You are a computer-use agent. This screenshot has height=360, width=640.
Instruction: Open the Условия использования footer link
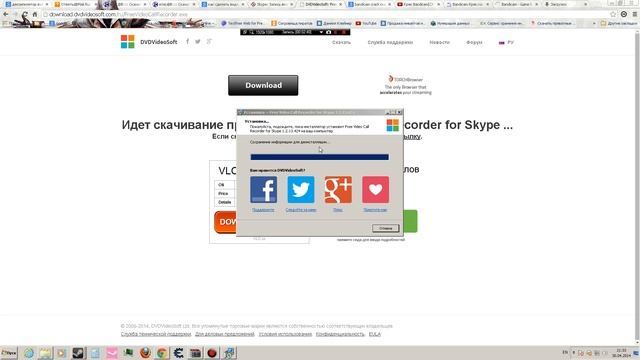tap(285, 334)
